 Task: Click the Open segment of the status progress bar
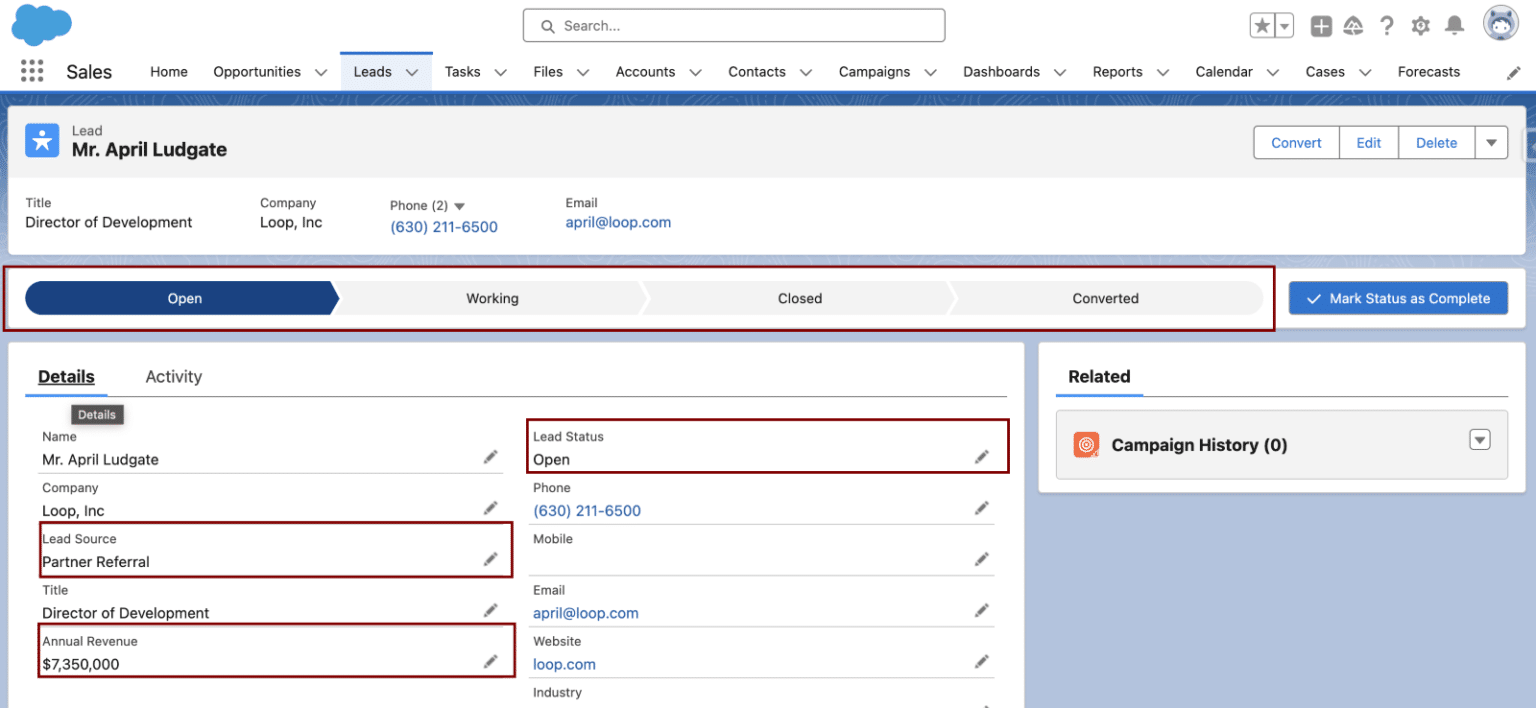pyautogui.click(x=184, y=298)
